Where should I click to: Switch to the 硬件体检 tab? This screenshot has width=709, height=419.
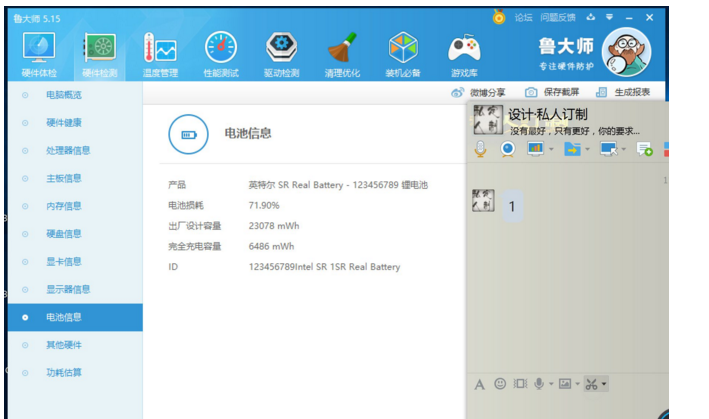[39, 53]
